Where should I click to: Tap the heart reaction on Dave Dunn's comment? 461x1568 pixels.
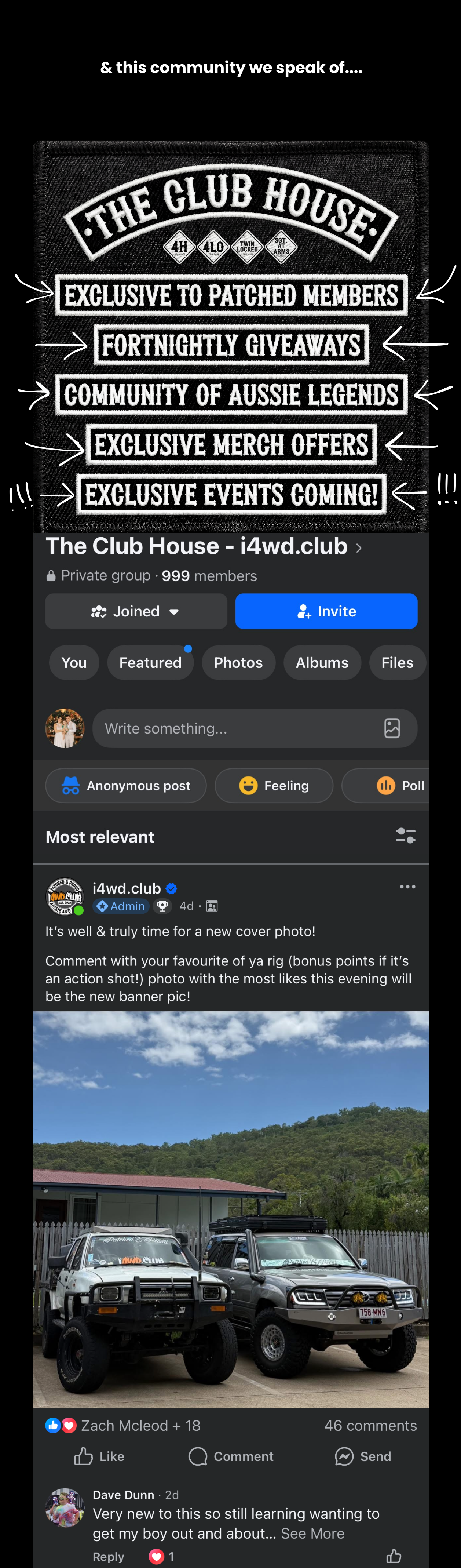(157, 1556)
